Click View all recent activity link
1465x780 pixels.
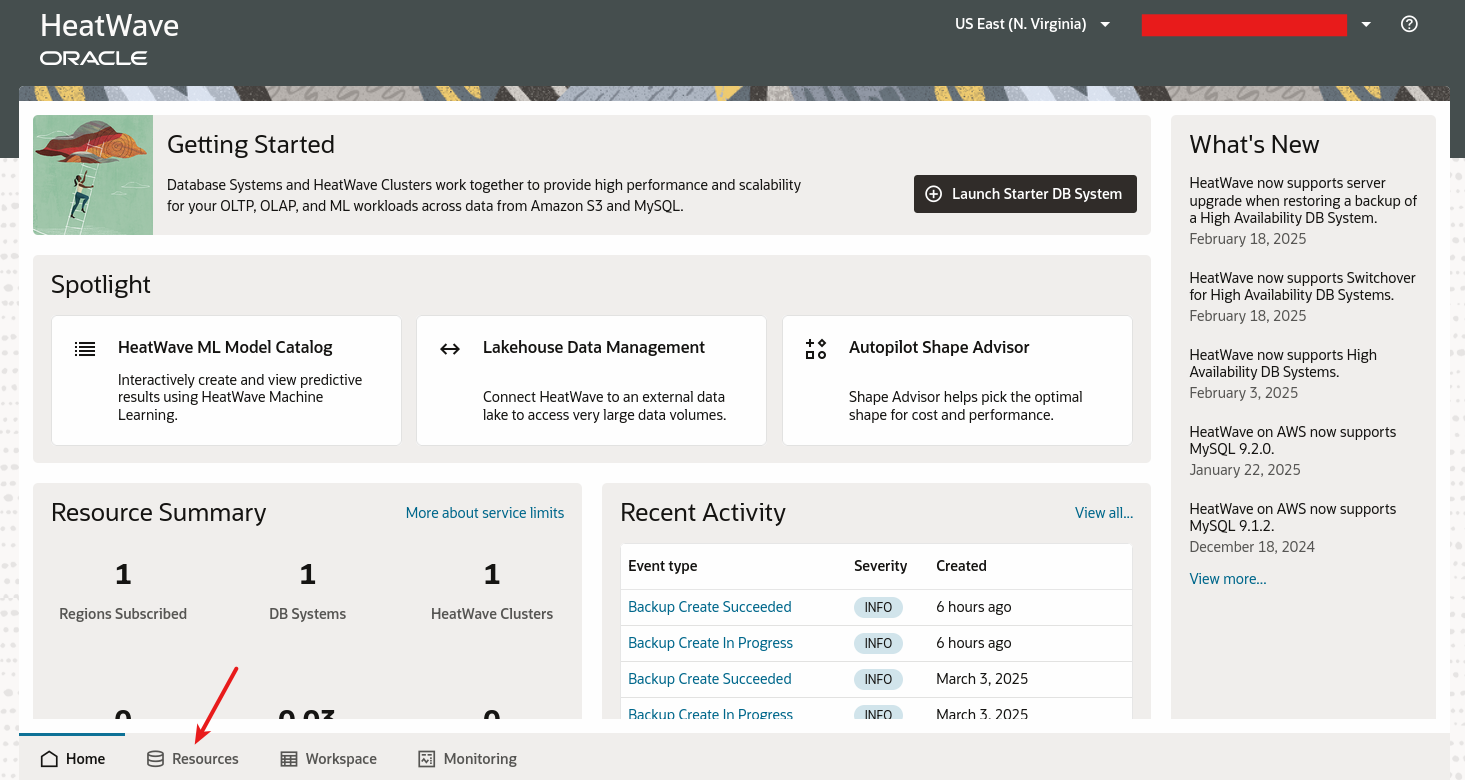1103,513
